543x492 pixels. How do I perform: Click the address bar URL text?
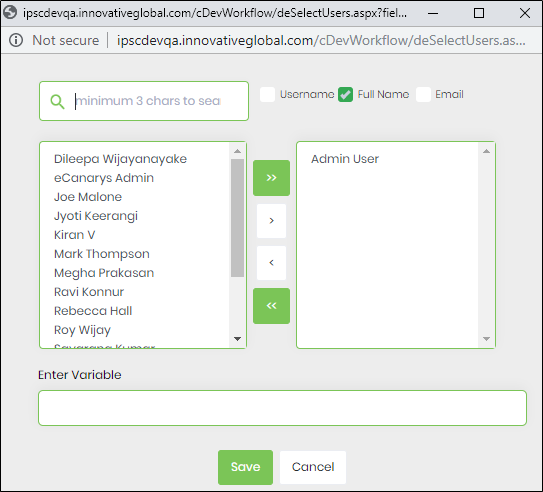pyautogui.click(x=321, y=41)
